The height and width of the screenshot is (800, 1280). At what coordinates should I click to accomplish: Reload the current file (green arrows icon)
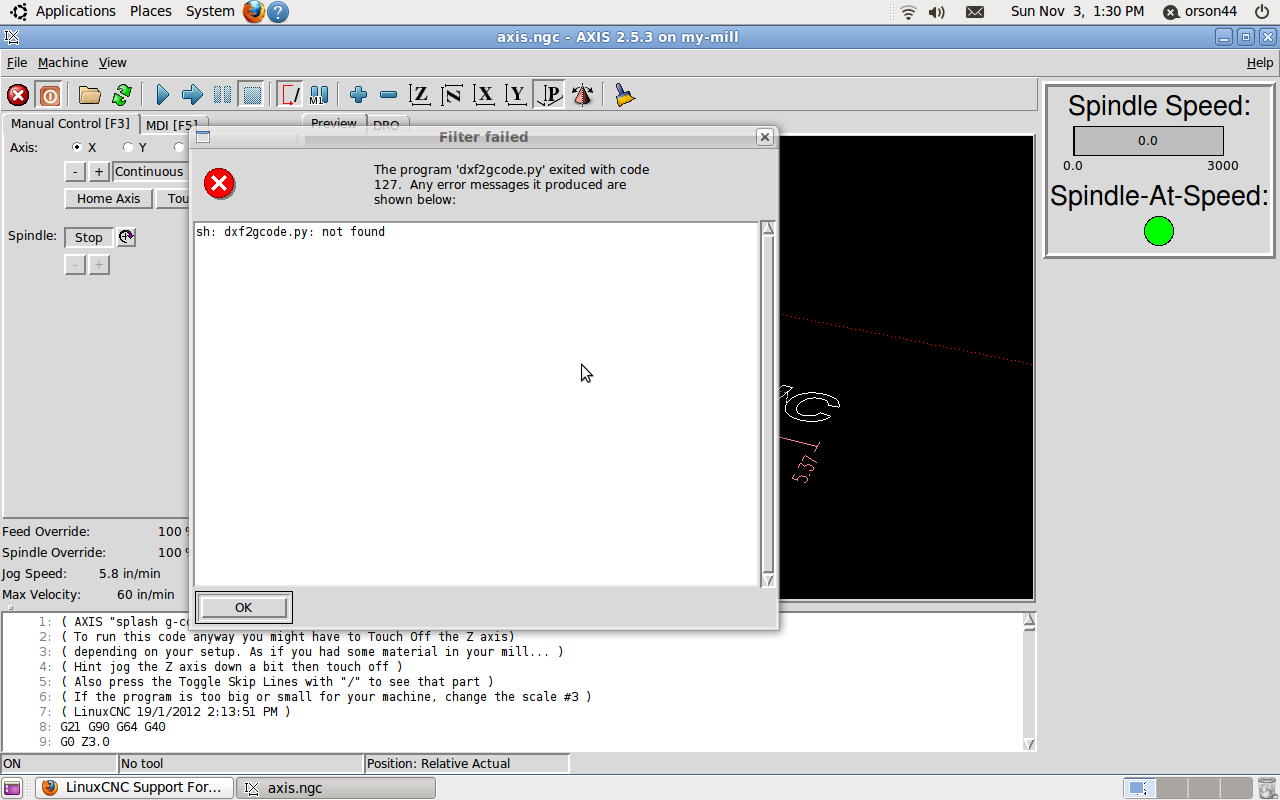pyautogui.click(x=121, y=95)
